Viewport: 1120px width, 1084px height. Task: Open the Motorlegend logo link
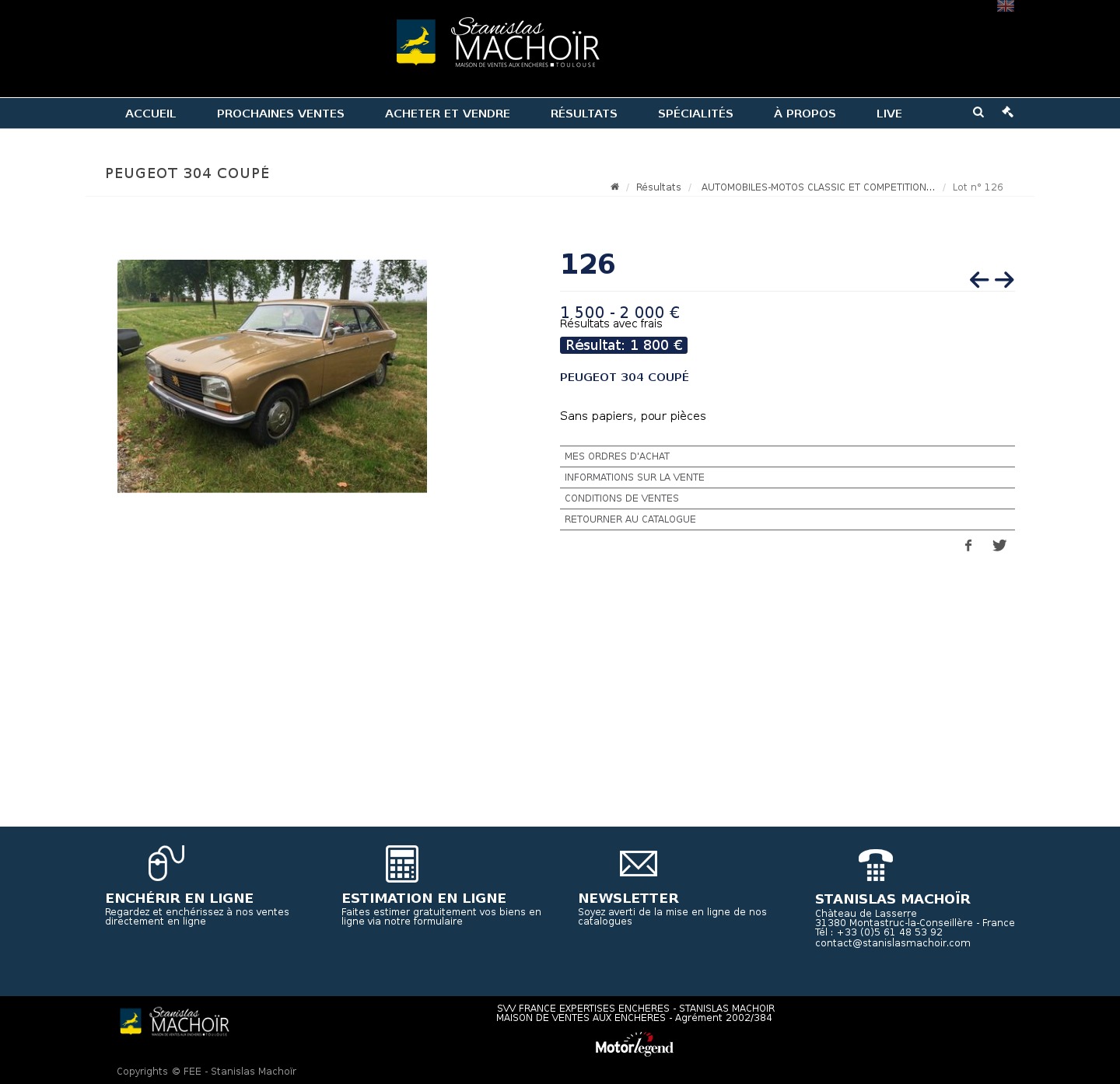click(635, 1044)
